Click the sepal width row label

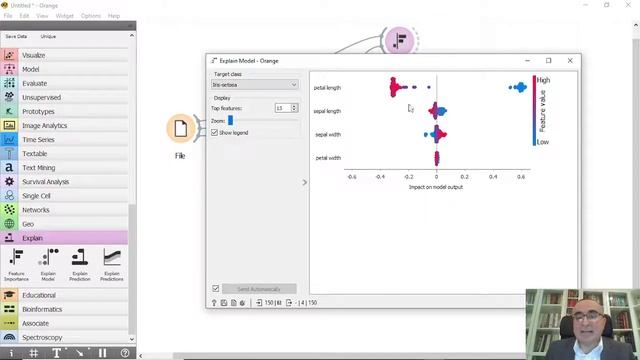pos(328,135)
